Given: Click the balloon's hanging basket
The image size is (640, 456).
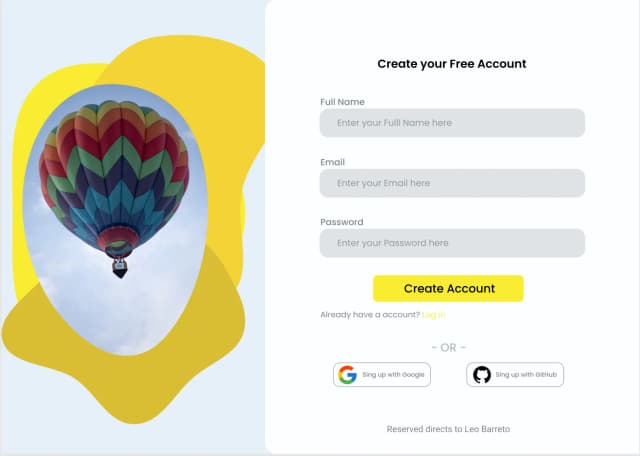Looking at the screenshot, I should tap(120, 268).
